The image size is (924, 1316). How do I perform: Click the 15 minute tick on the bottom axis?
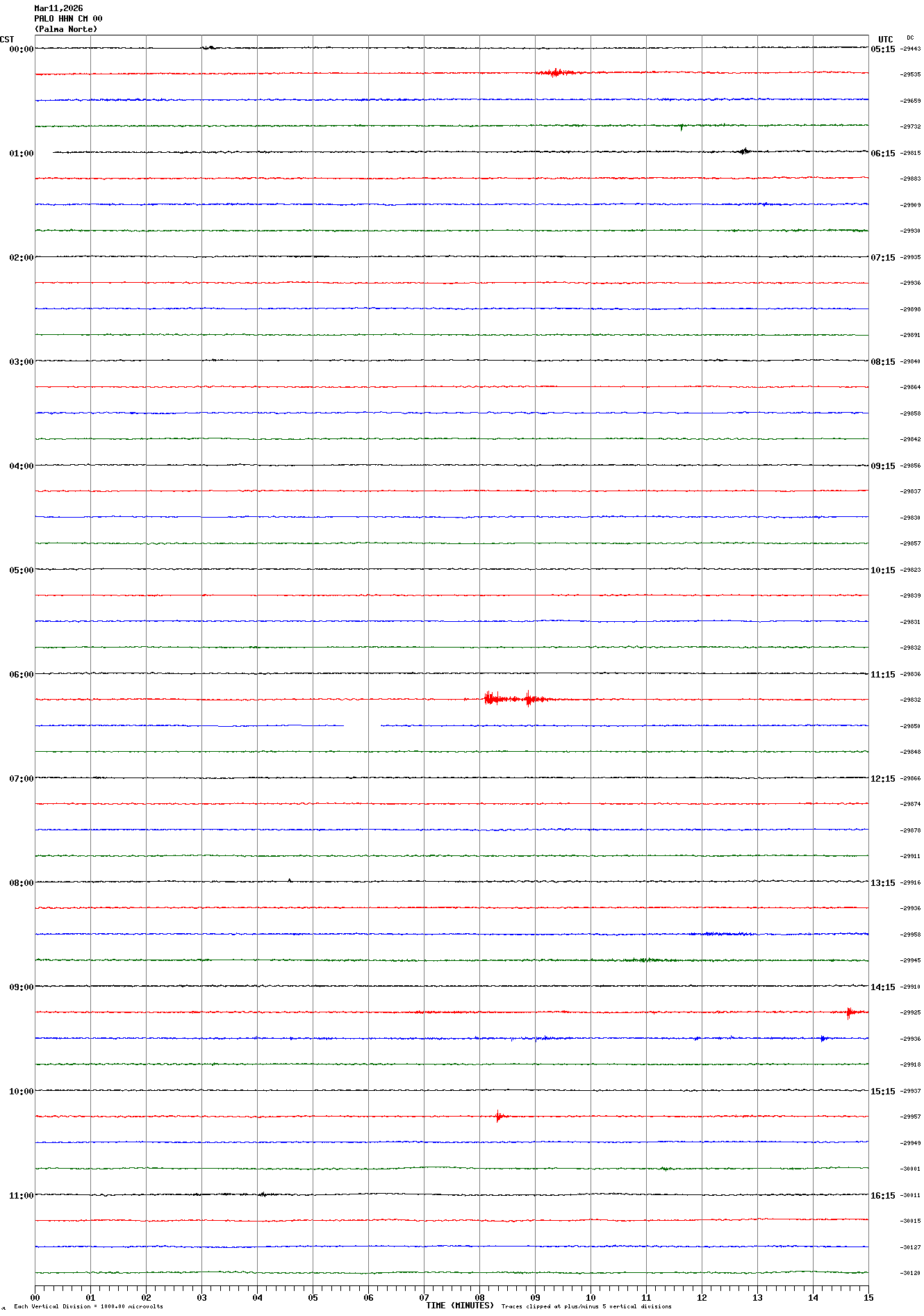(x=868, y=1297)
